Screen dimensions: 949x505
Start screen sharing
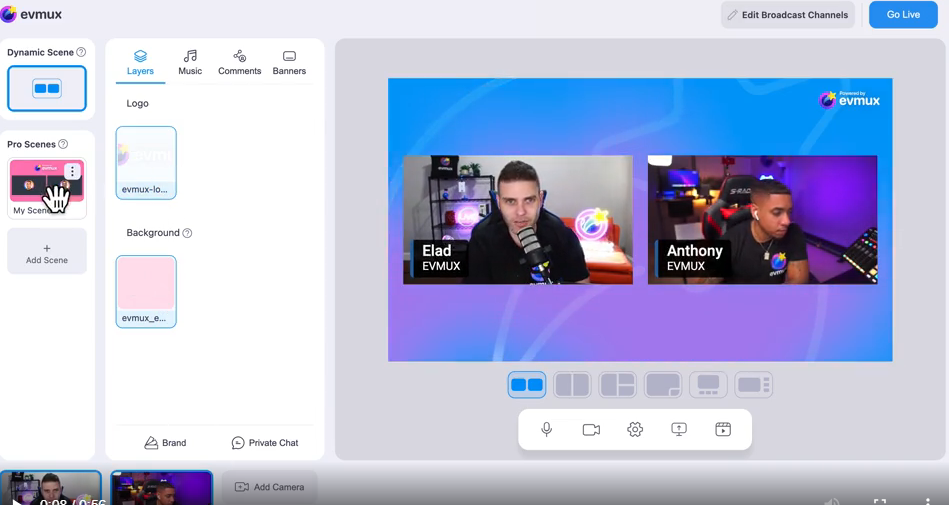679,429
